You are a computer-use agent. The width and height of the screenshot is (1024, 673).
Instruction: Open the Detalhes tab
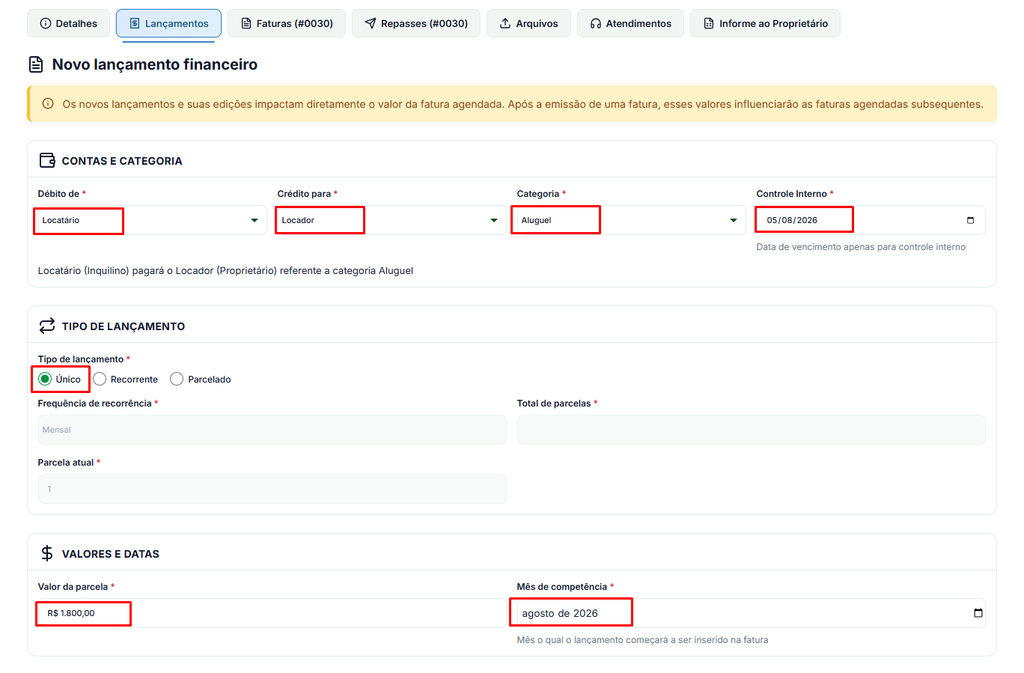69,23
